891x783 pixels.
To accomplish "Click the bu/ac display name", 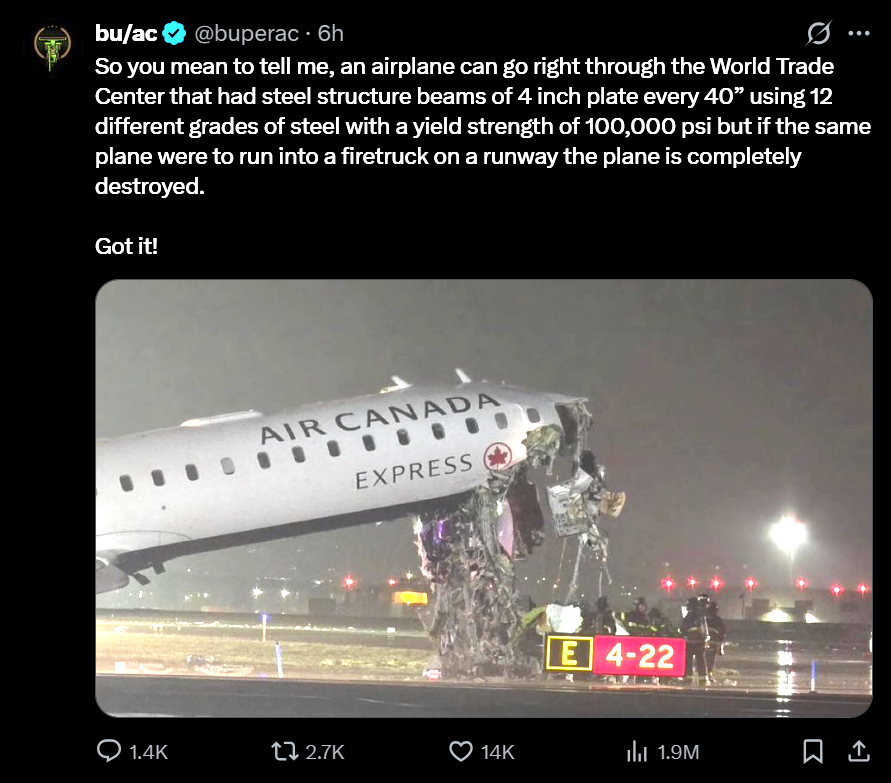I will click(x=126, y=33).
